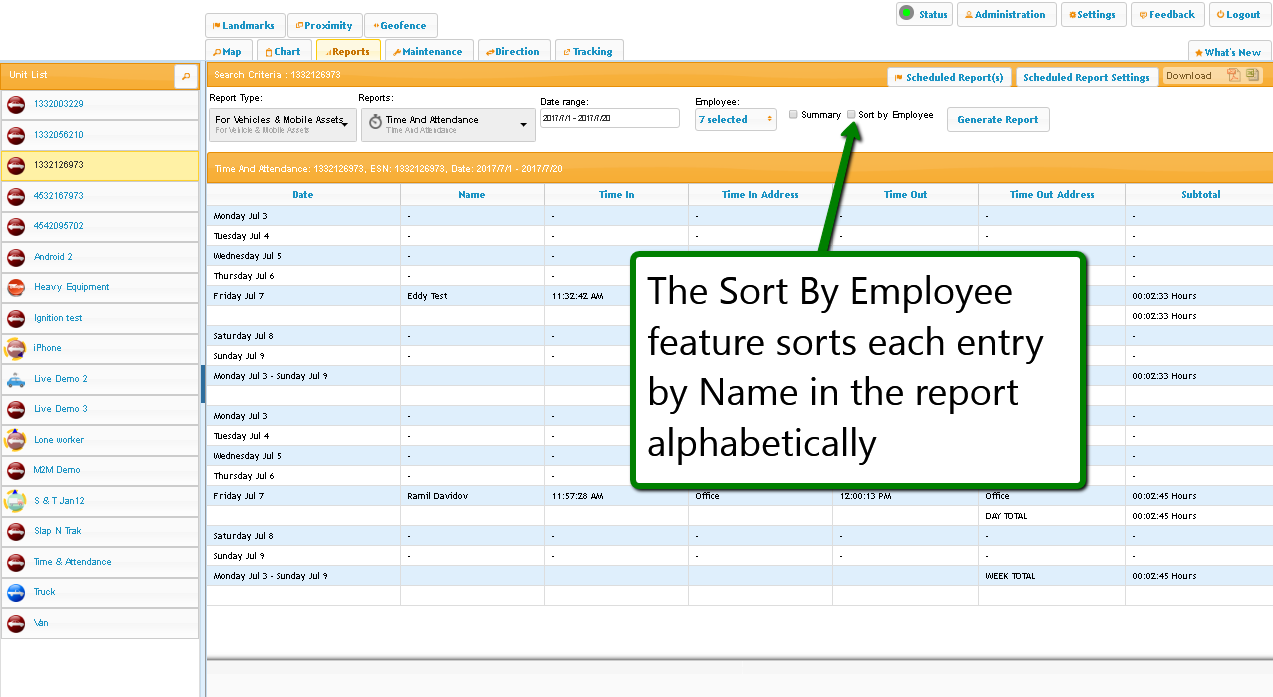Click the Date range input field

(x=609, y=118)
